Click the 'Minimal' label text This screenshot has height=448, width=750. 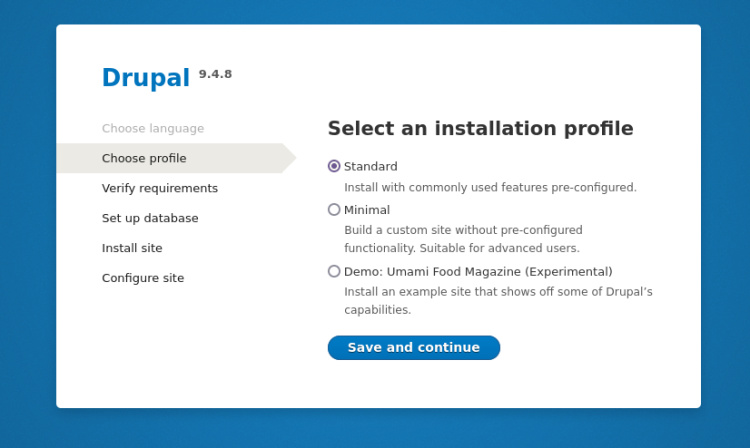point(367,210)
